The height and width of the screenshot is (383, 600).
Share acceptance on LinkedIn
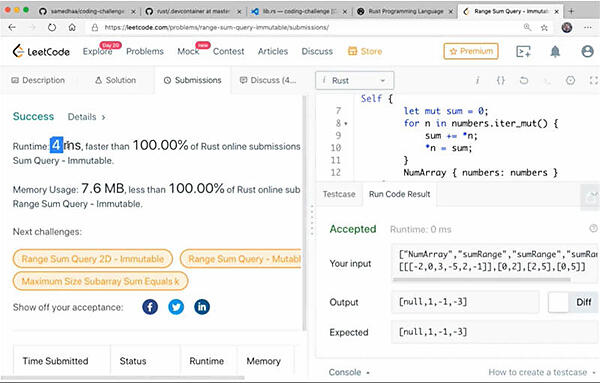tap(202, 307)
